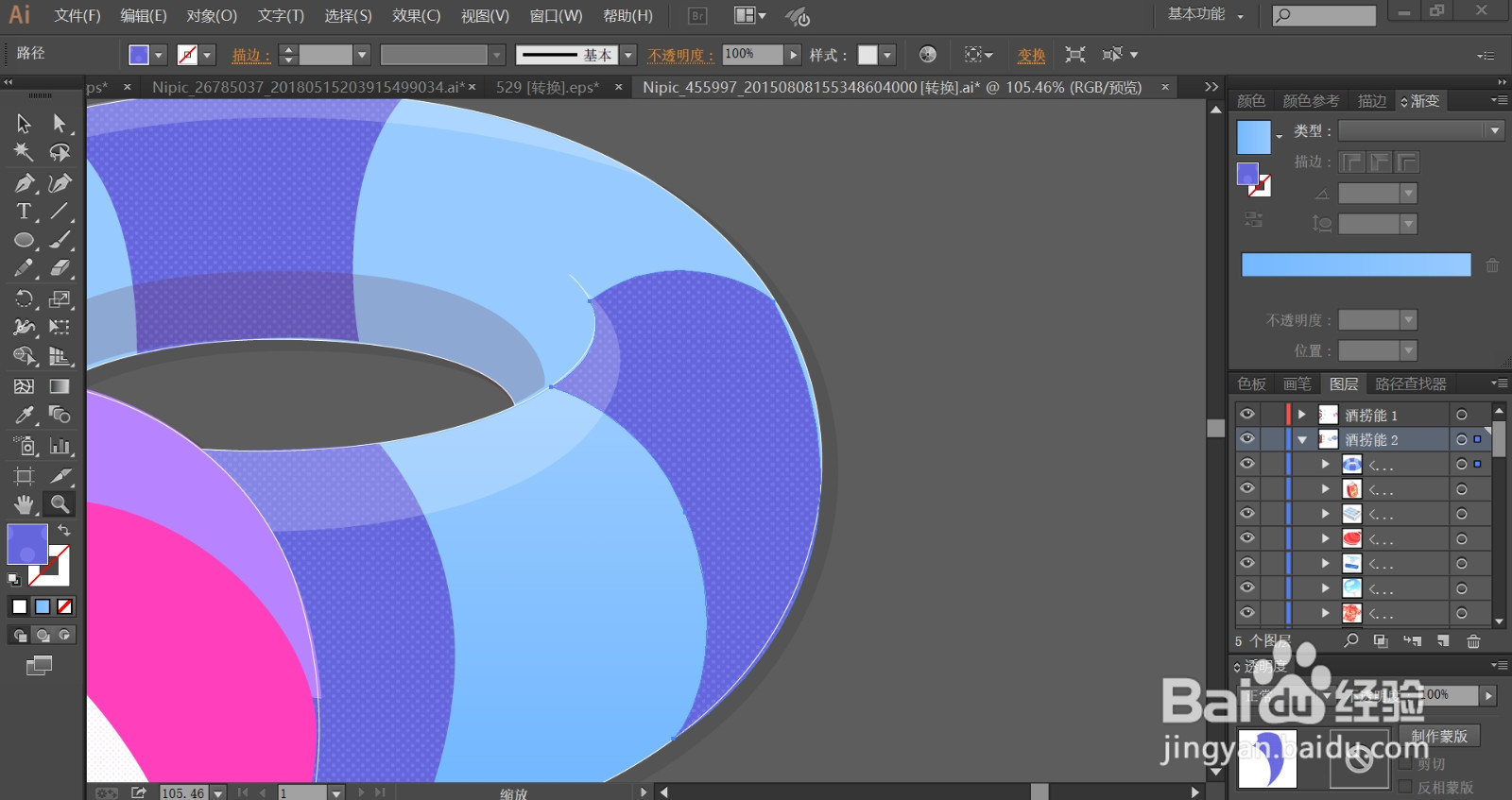This screenshot has width=1512, height=800.
Task: Select the Rotate tool
Action: [24, 299]
